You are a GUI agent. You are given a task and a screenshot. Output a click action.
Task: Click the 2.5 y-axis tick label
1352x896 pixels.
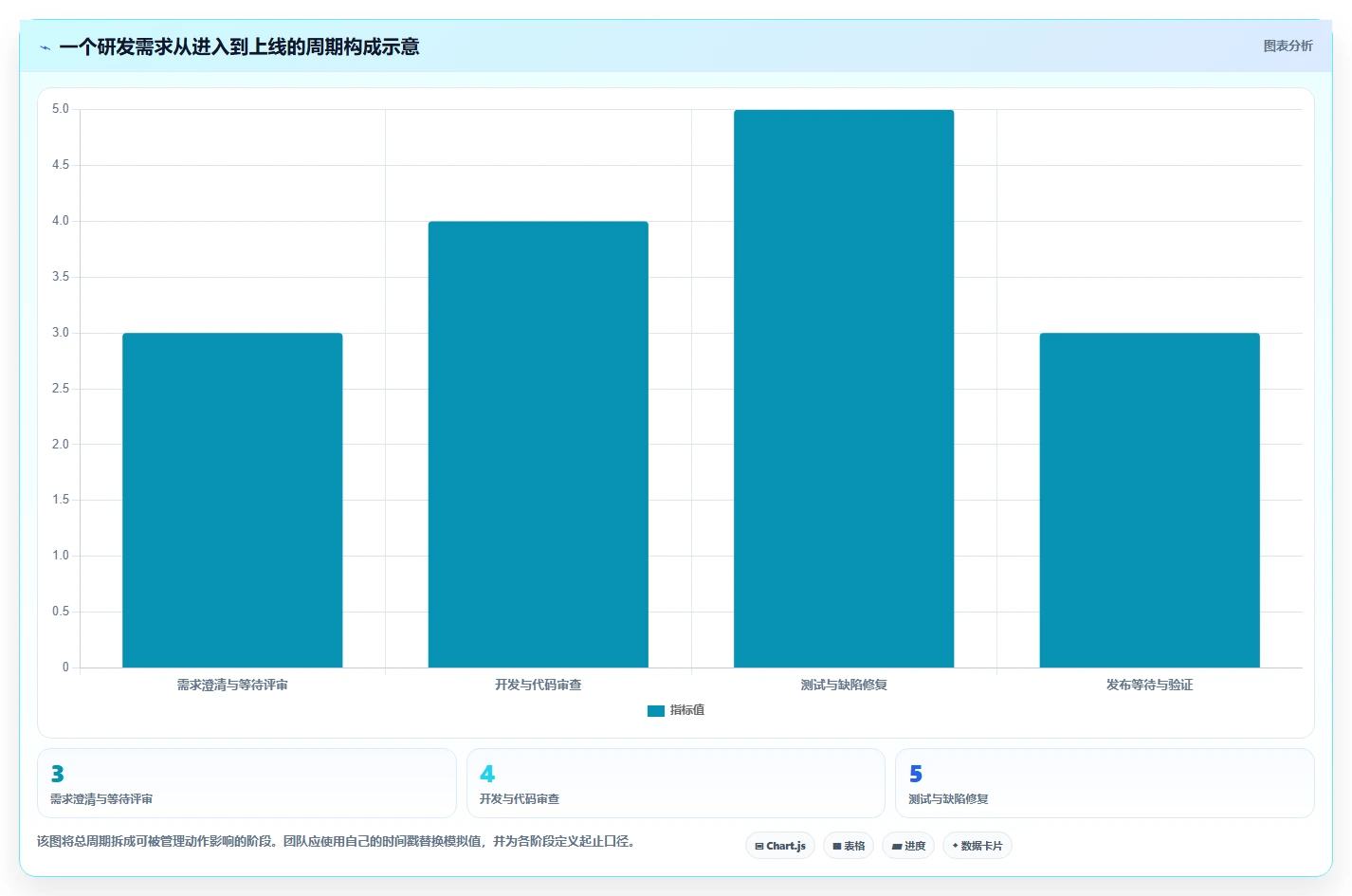61,389
